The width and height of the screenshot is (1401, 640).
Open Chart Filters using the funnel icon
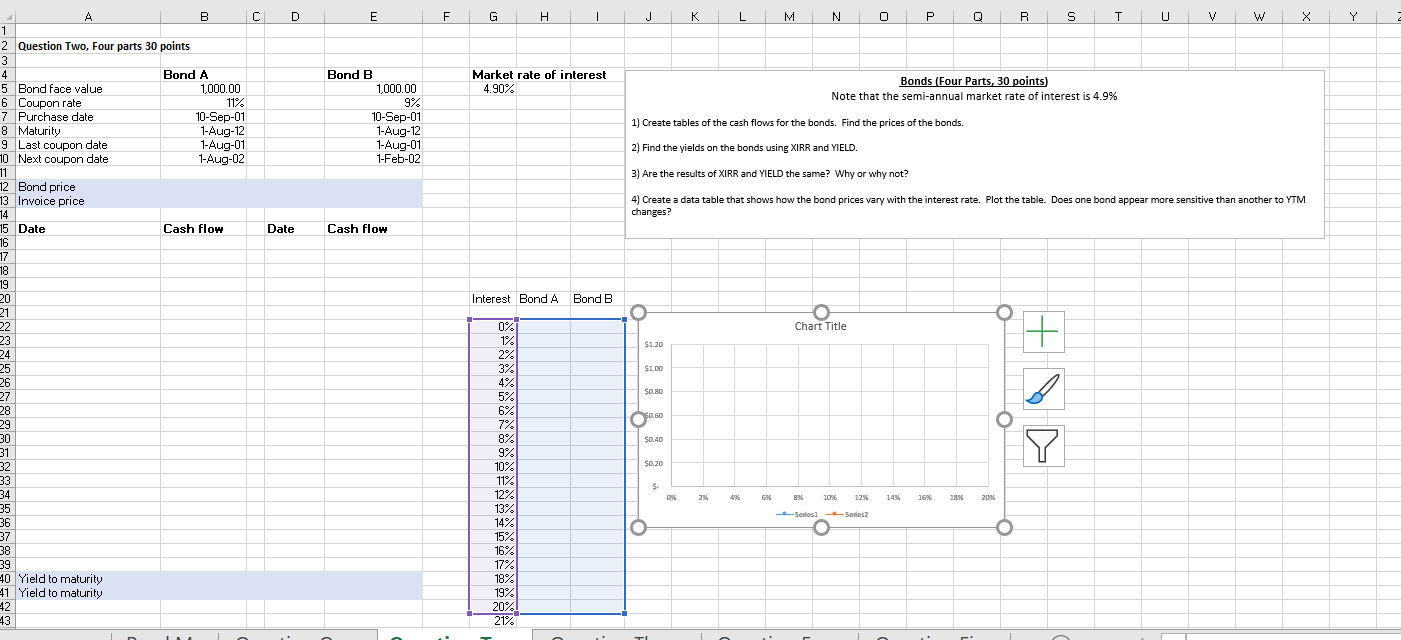point(1043,447)
